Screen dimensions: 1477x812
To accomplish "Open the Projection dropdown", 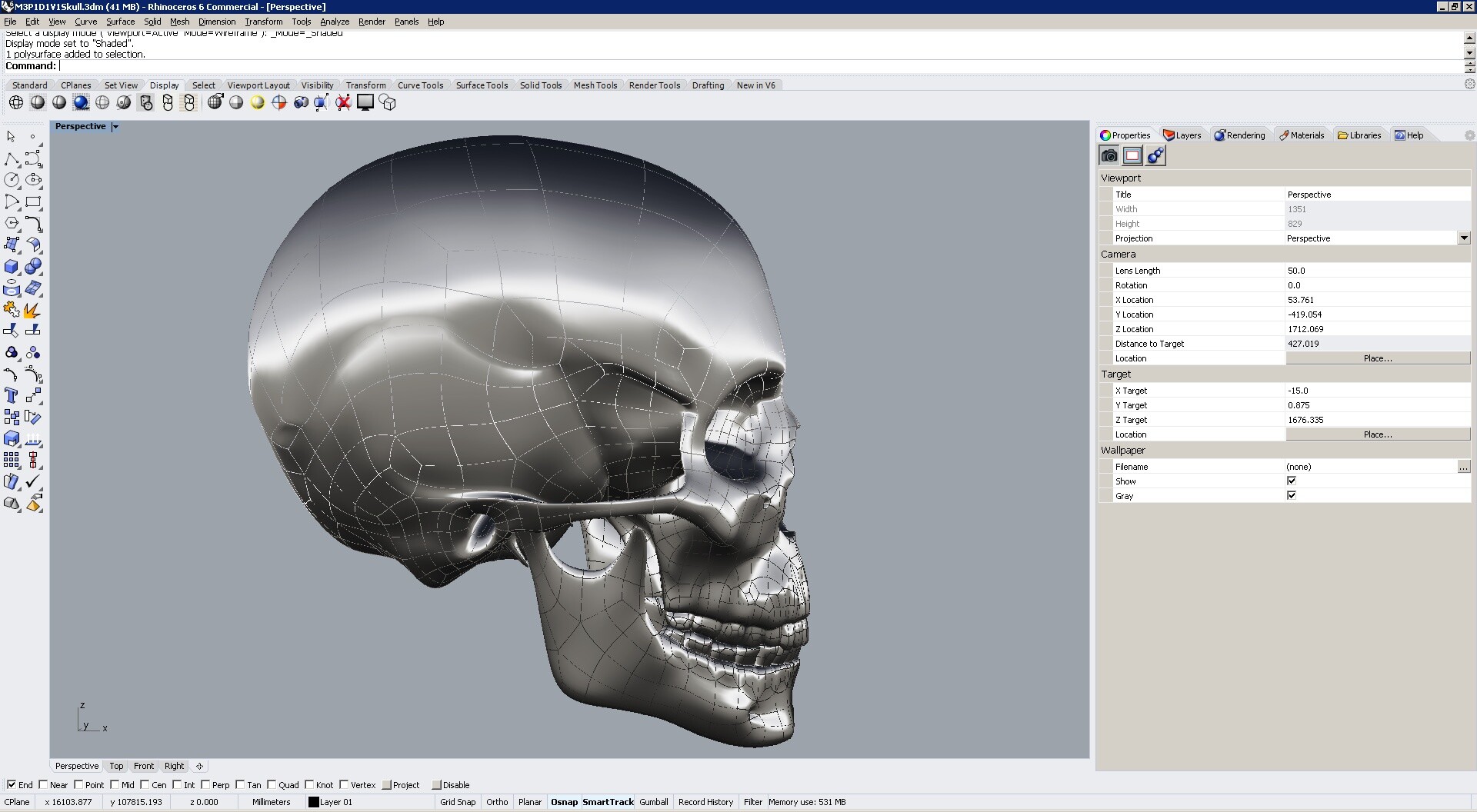I will 1465,238.
